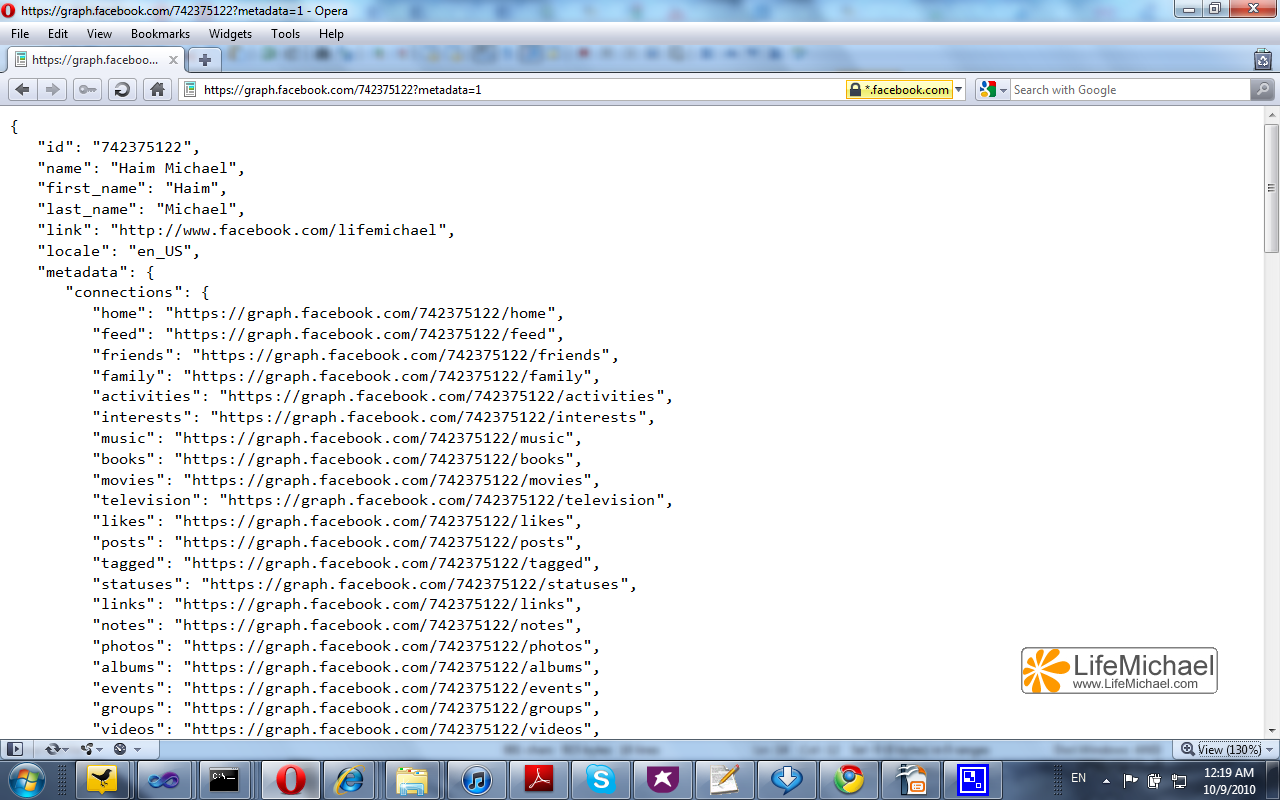Click the Search with Google field
This screenshot has height=800, width=1280.
(x=1130, y=90)
